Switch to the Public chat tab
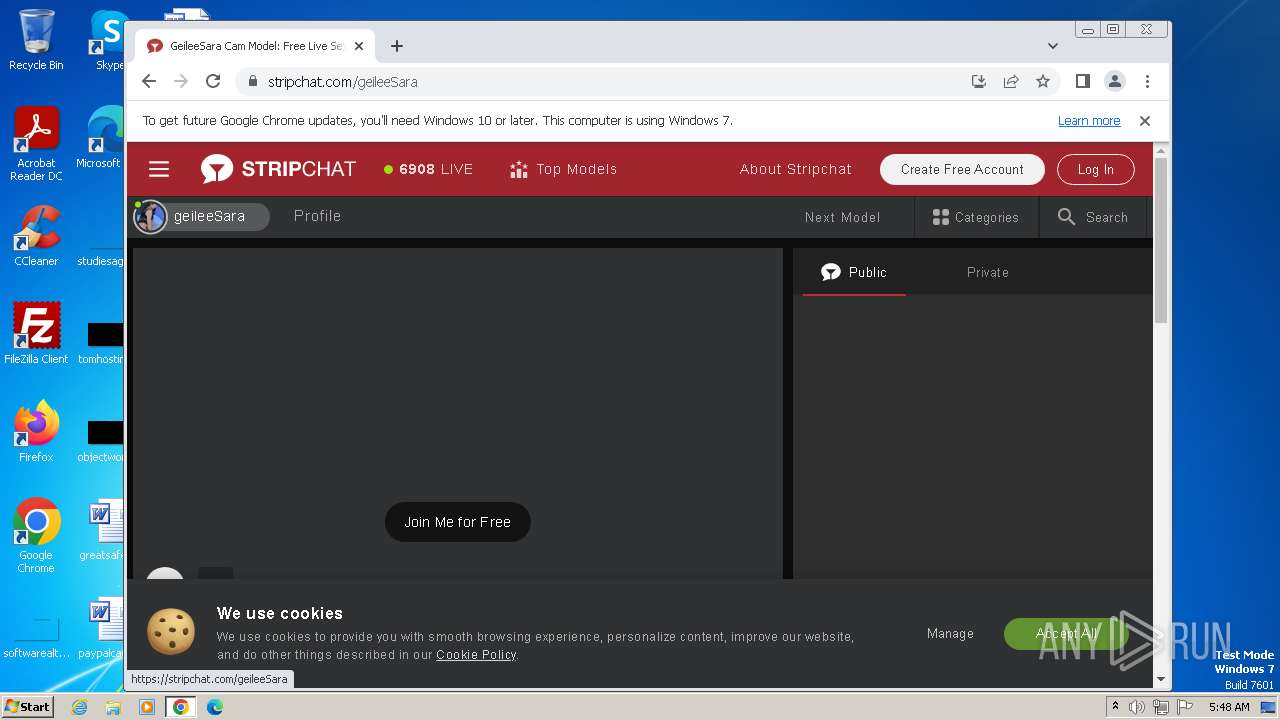The width and height of the screenshot is (1280, 720). click(854, 272)
